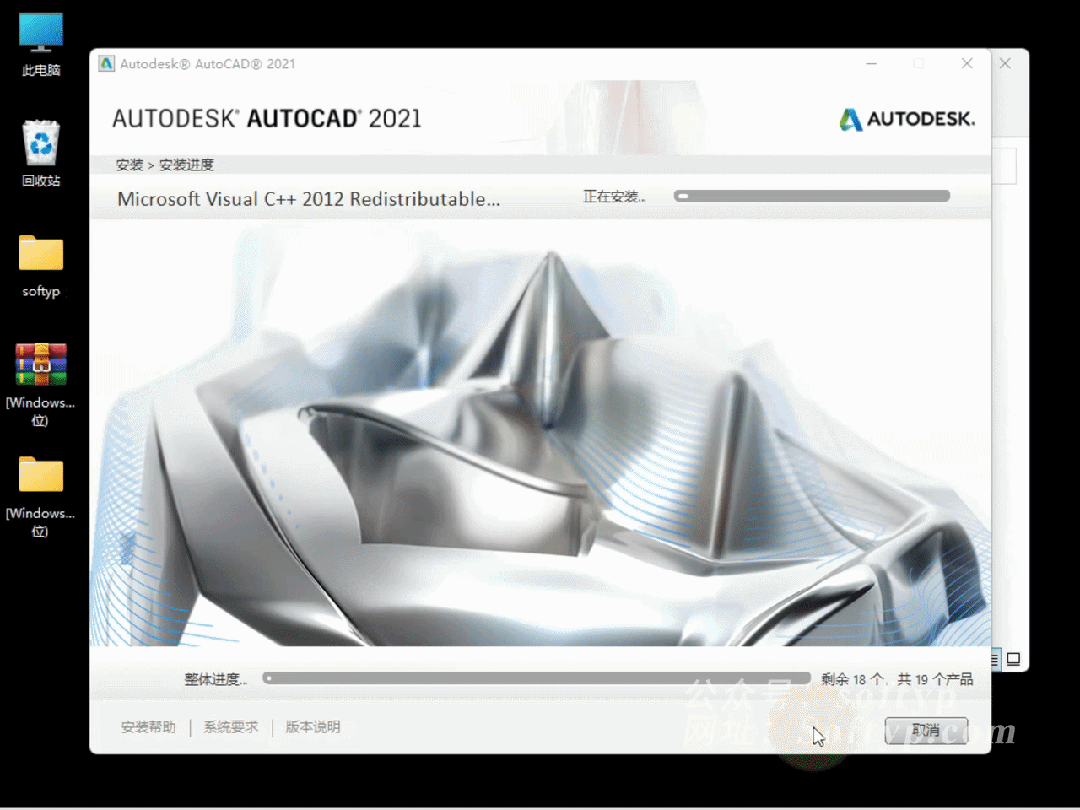This screenshot has height=810, width=1080.
Task: Click the Visual C++ component progress bar
Action: click(812, 196)
